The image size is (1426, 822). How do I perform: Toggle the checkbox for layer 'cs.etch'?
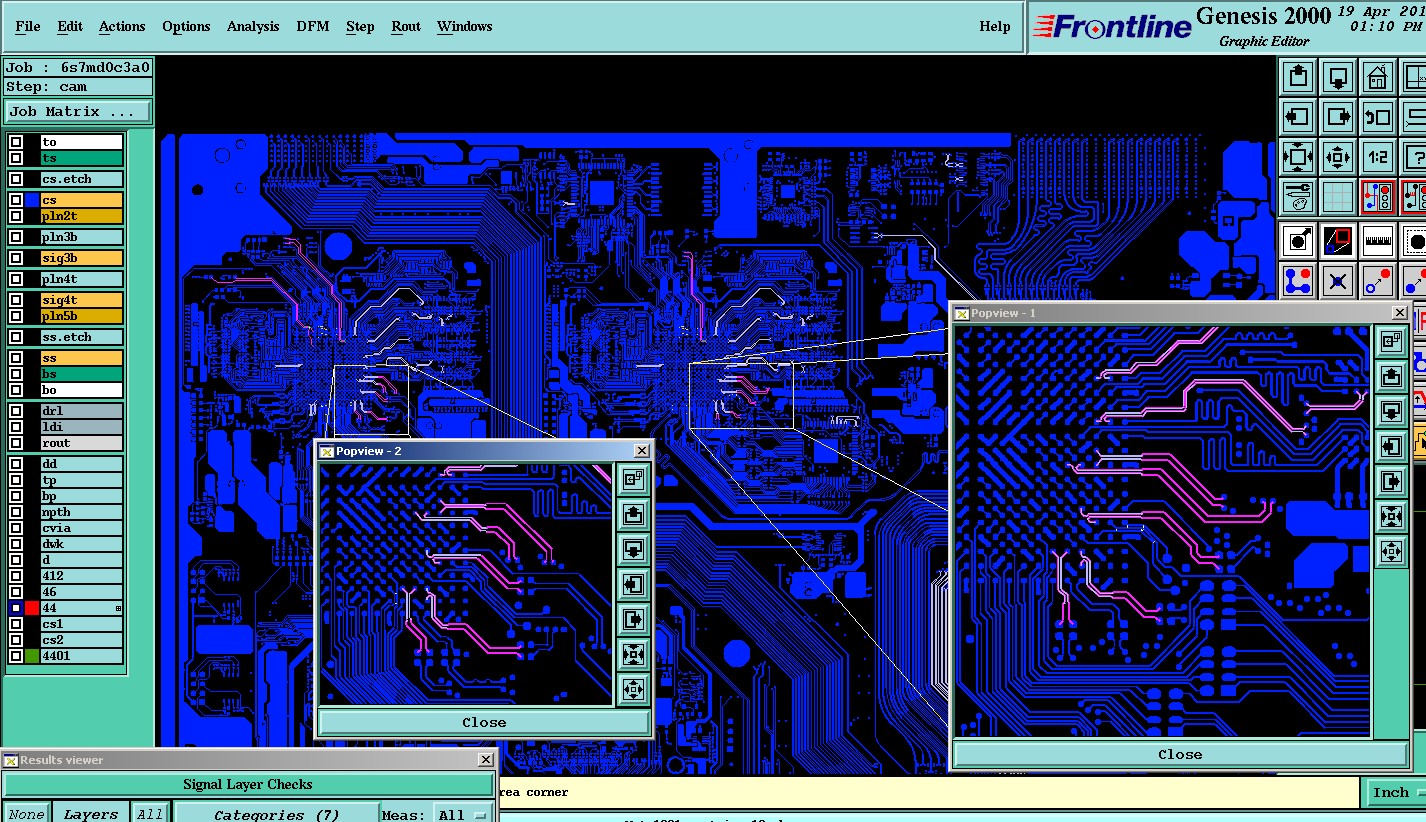click(x=16, y=179)
